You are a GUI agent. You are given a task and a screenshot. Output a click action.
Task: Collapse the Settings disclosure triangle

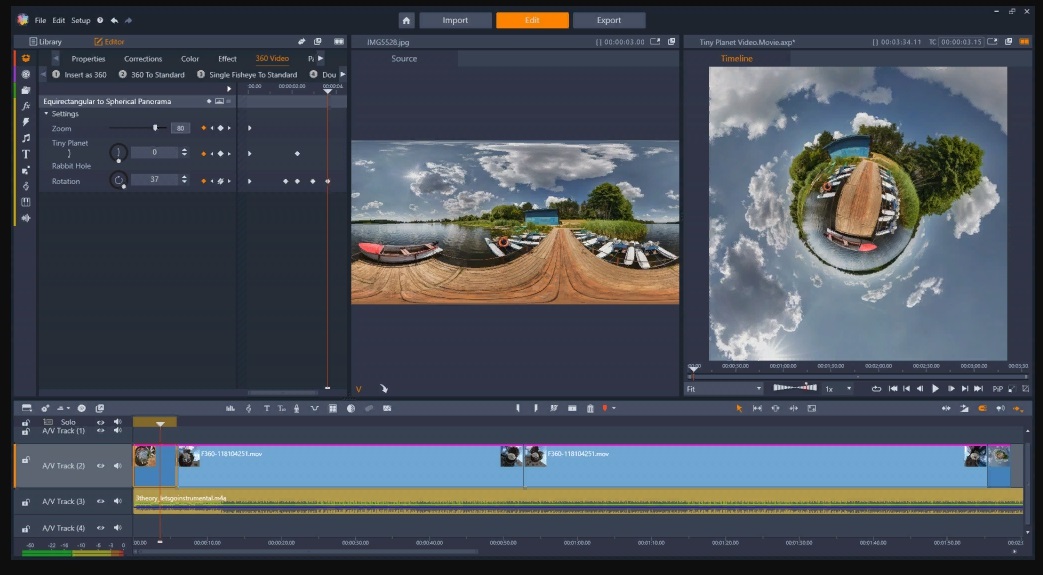click(47, 114)
